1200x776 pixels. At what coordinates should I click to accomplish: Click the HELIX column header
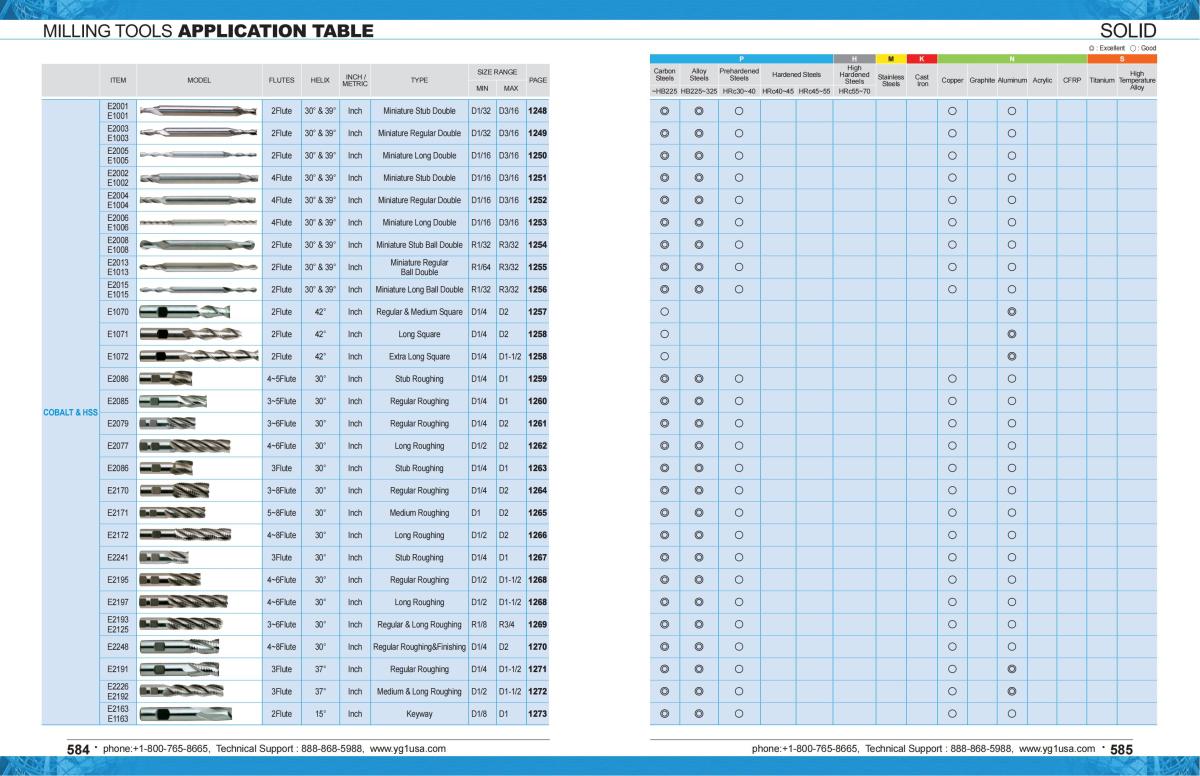[320, 79]
